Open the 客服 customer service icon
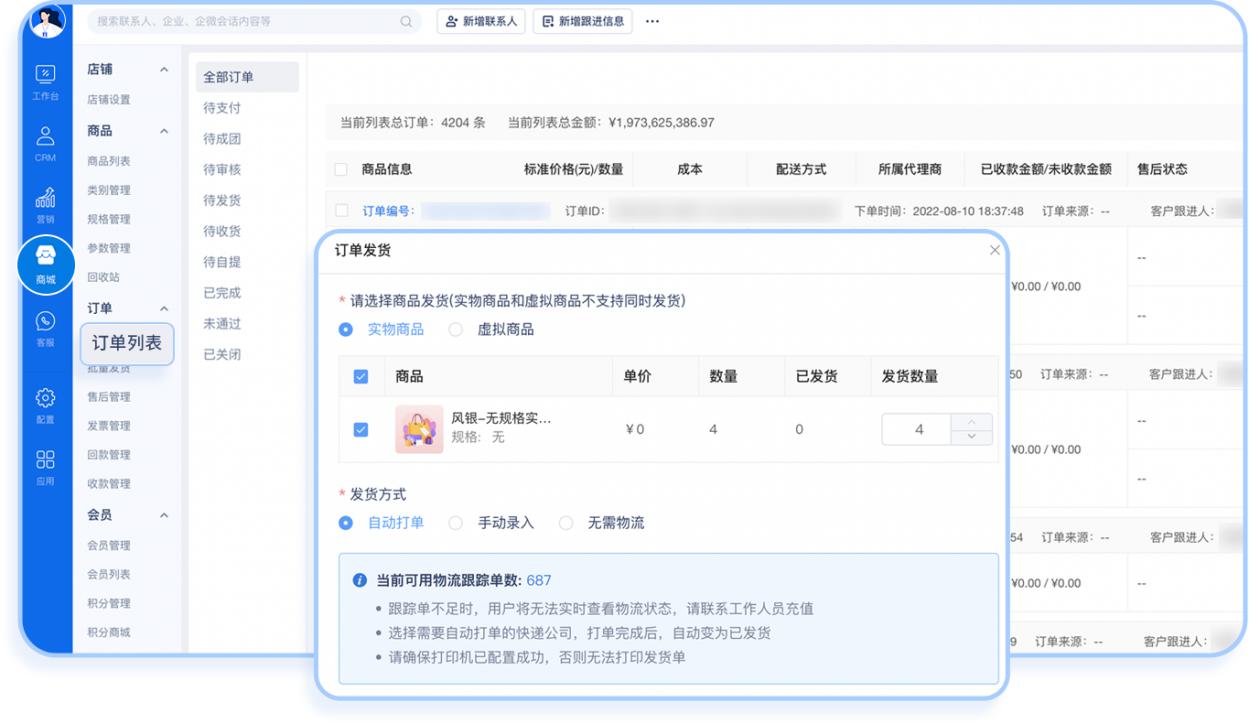 (45, 328)
